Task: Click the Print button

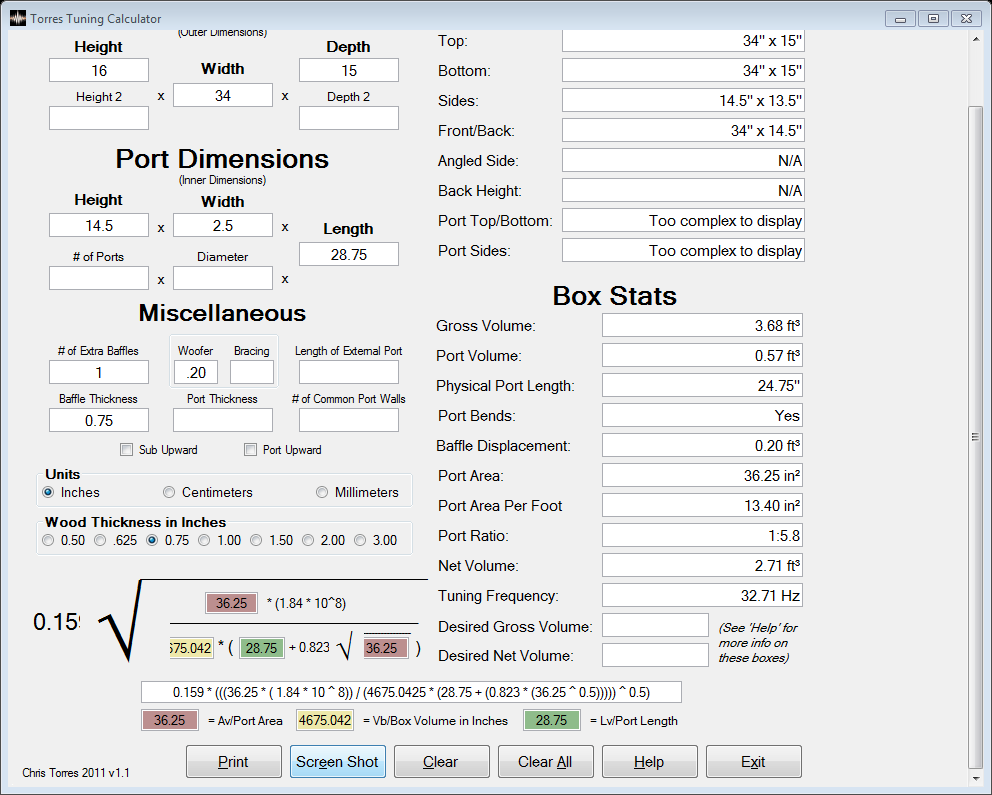Action: click(x=233, y=761)
